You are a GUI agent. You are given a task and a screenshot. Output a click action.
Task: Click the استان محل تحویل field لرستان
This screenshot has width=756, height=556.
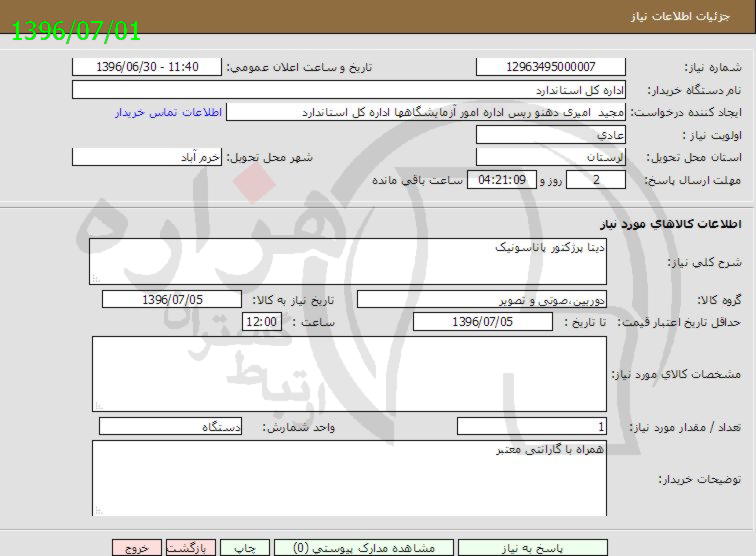pos(551,157)
